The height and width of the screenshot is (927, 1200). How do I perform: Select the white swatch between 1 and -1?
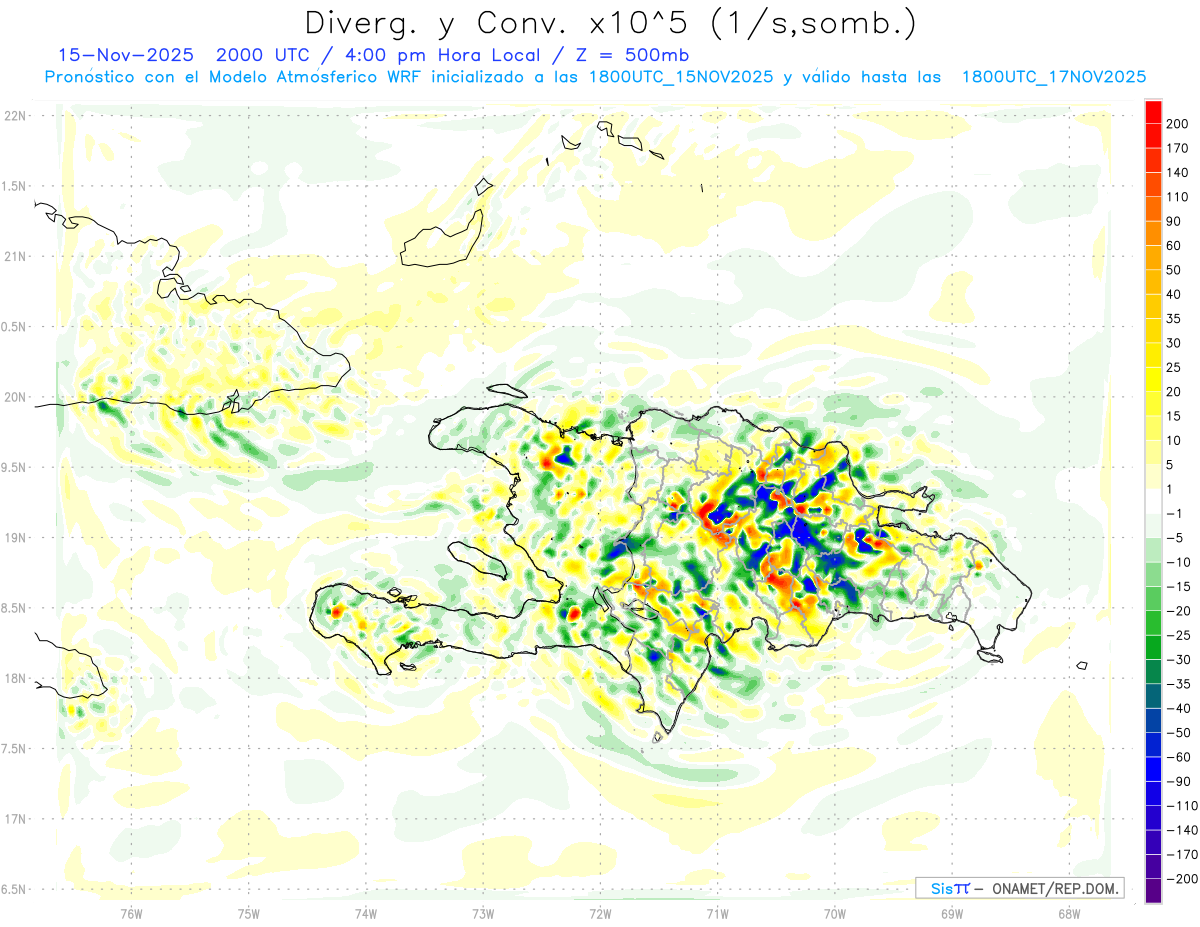point(1154,501)
